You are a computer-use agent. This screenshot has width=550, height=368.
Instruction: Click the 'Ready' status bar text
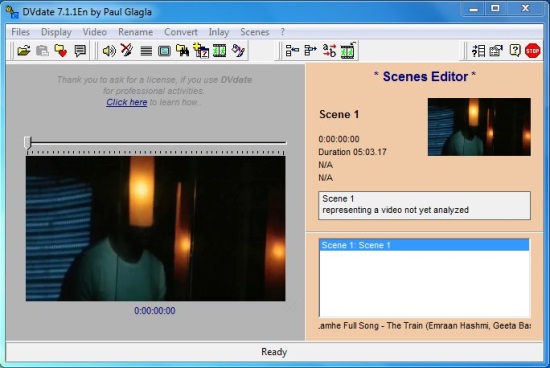pos(274,352)
